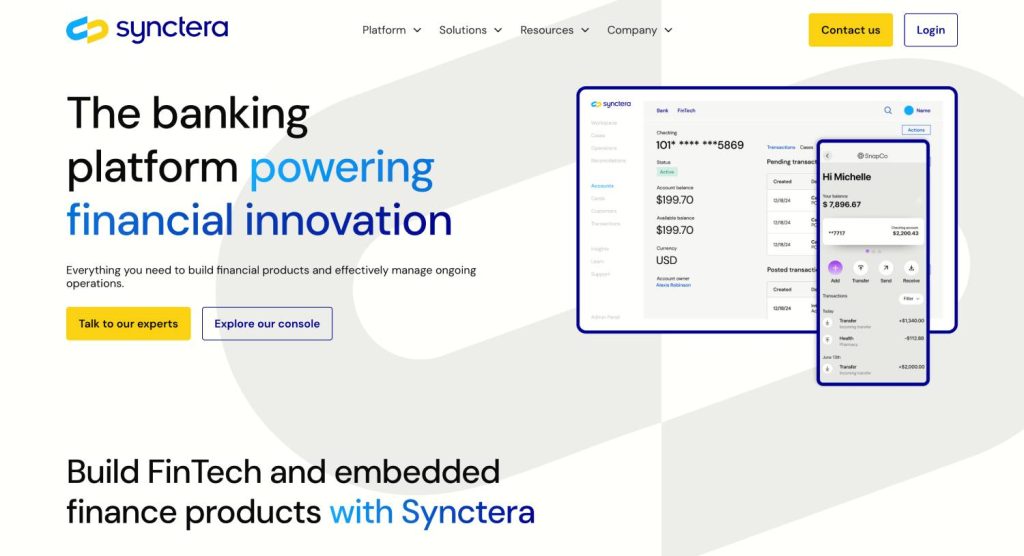1024x556 pixels.
Task: Expand the chevron next to Resources
Action: coord(585,30)
